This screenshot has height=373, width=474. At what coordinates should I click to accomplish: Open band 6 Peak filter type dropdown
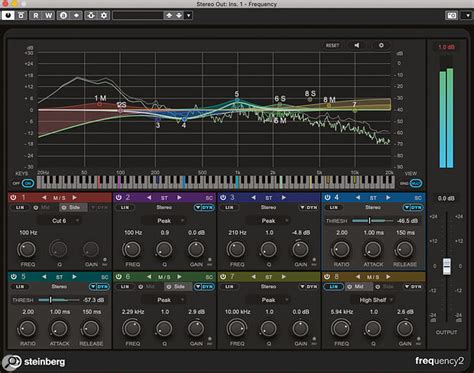pos(164,300)
